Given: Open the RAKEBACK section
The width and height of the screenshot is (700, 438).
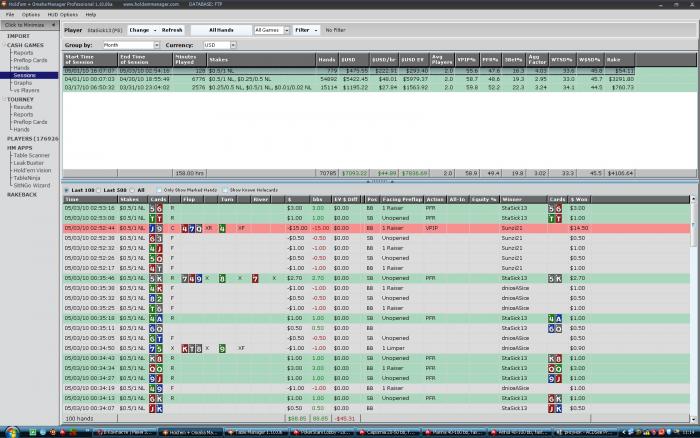Looking at the screenshot, I should coord(22,195).
